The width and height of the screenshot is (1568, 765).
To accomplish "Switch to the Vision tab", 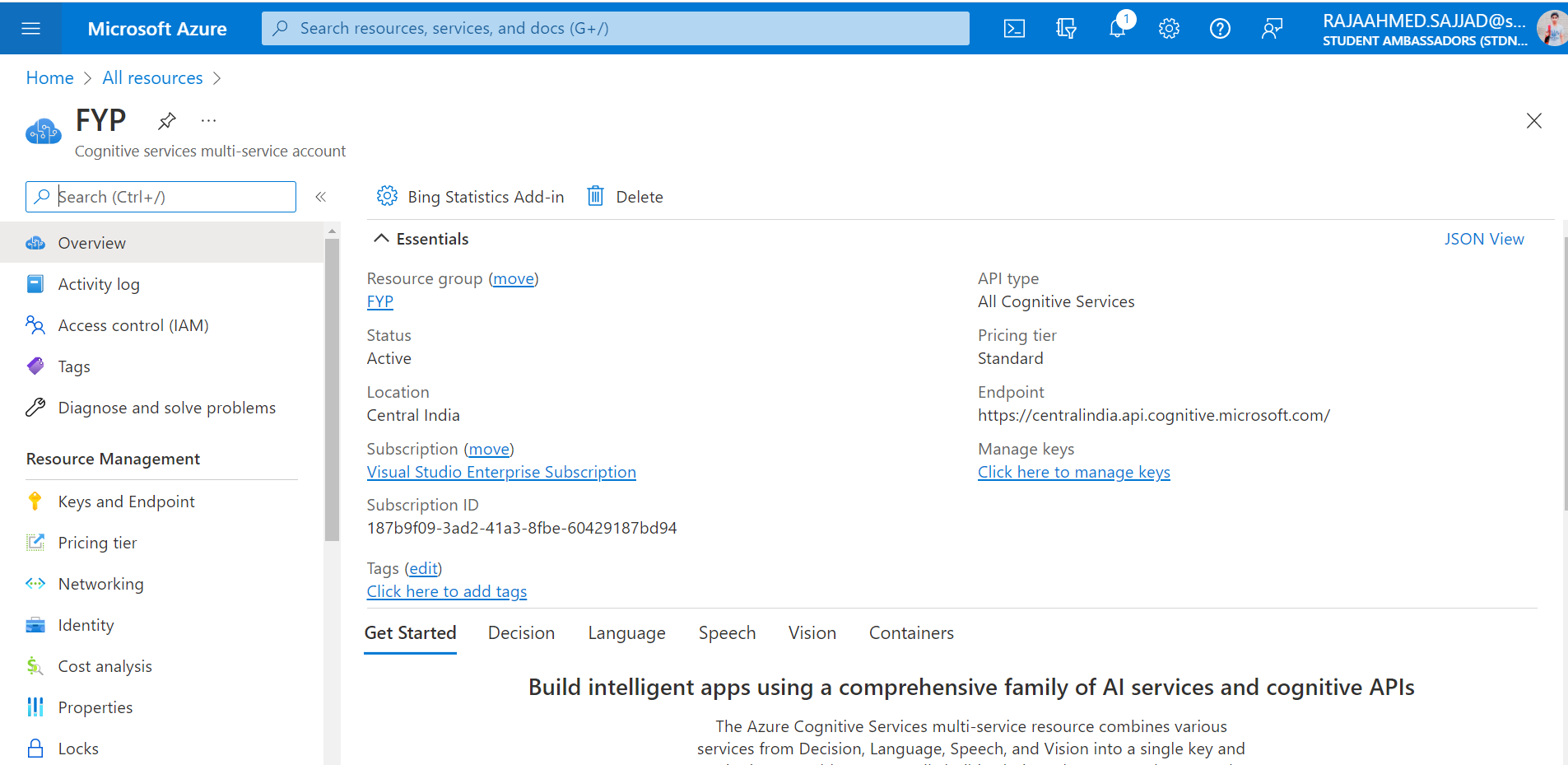I will (812, 632).
